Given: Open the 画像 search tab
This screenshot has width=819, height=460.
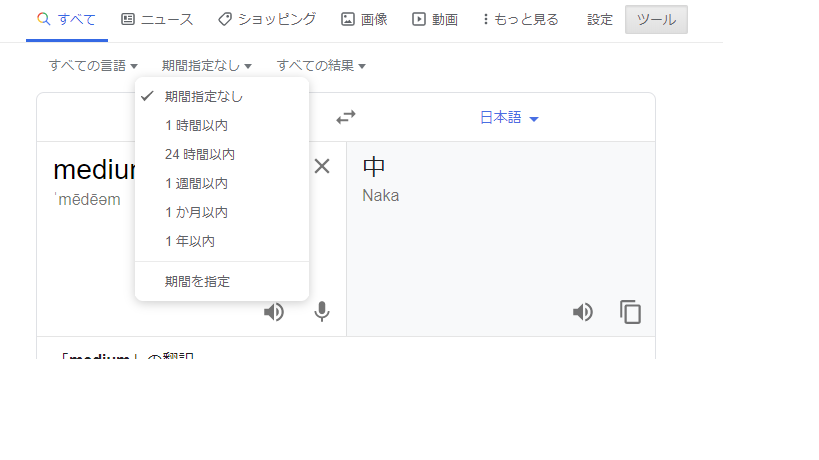Looking at the screenshot, I should (367, 19).
